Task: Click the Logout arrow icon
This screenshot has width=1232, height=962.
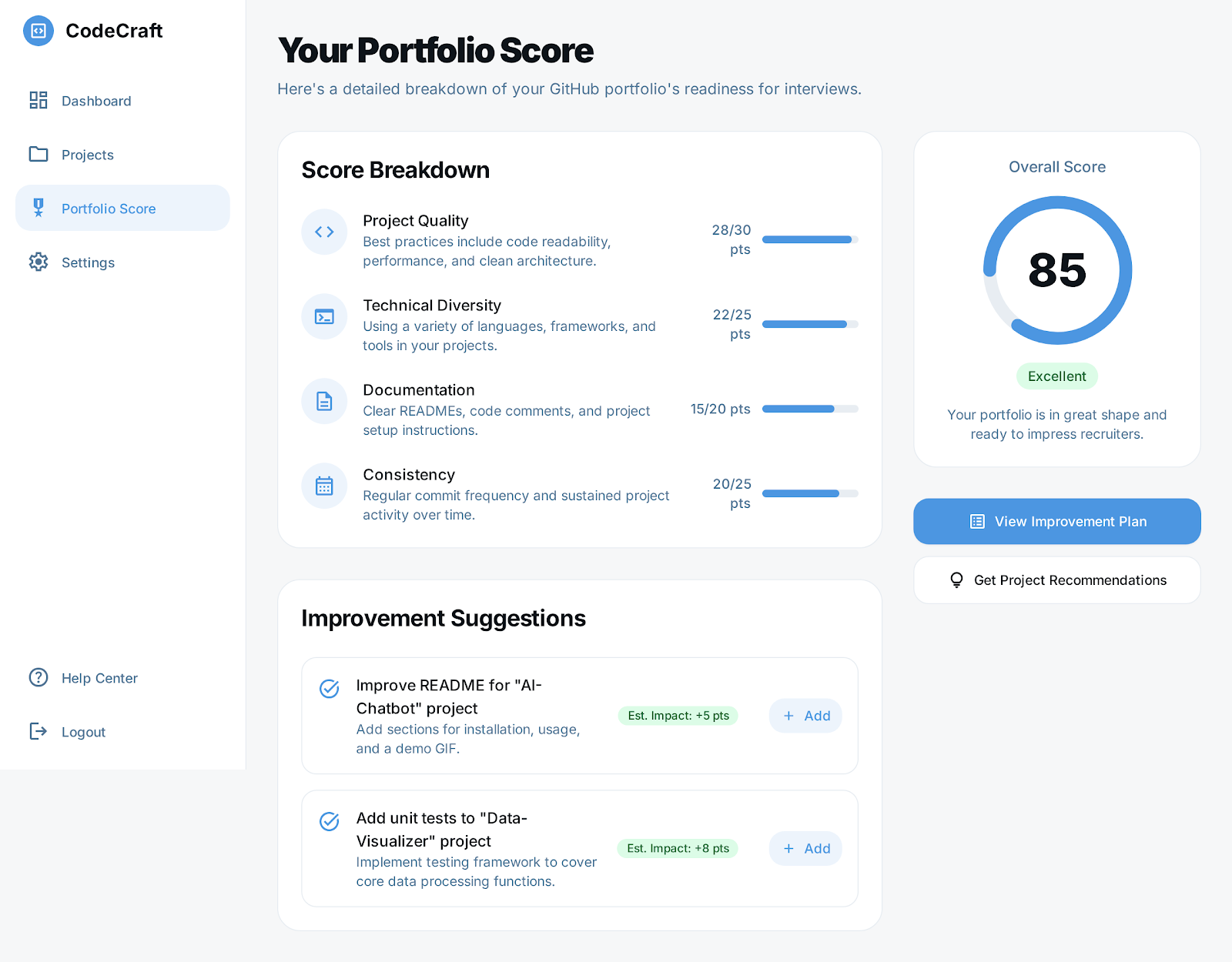Action: 38,731
